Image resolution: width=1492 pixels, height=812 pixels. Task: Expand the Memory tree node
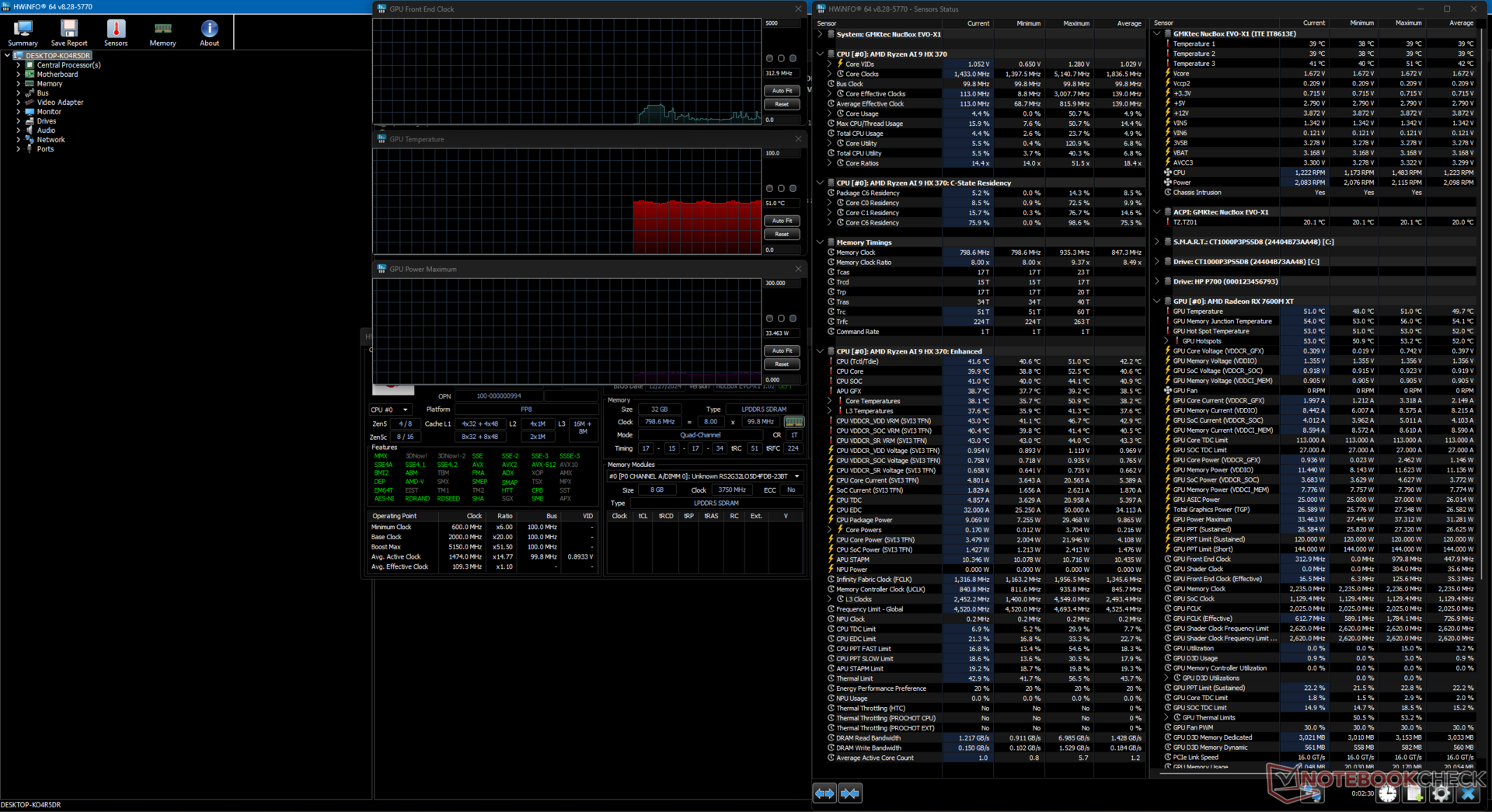click(18, 84)
